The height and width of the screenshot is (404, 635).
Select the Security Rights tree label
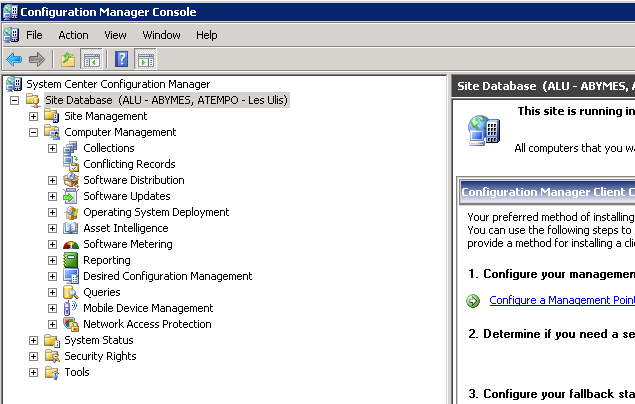100,356
